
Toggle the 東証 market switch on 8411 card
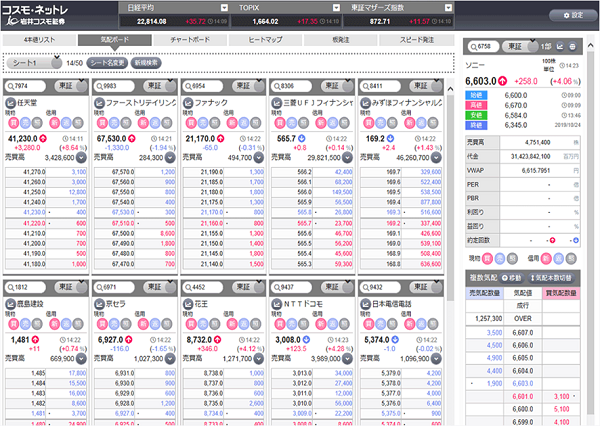click(x=426, y=86)
